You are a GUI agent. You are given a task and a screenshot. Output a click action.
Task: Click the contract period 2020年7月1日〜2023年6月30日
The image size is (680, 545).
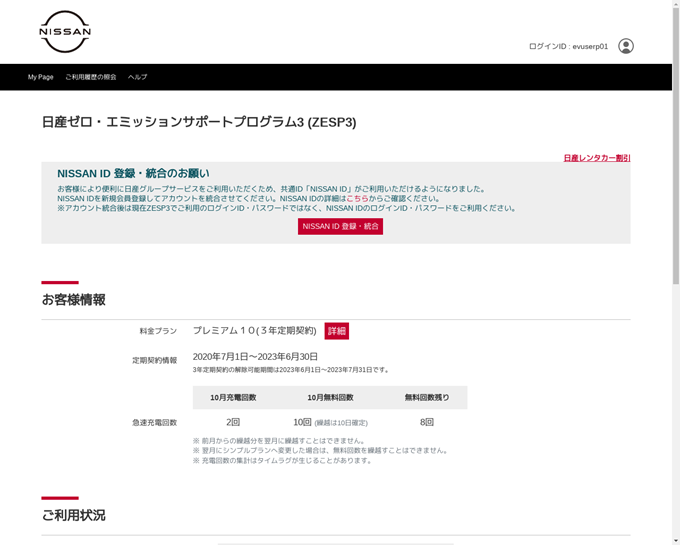pos(255,357)
